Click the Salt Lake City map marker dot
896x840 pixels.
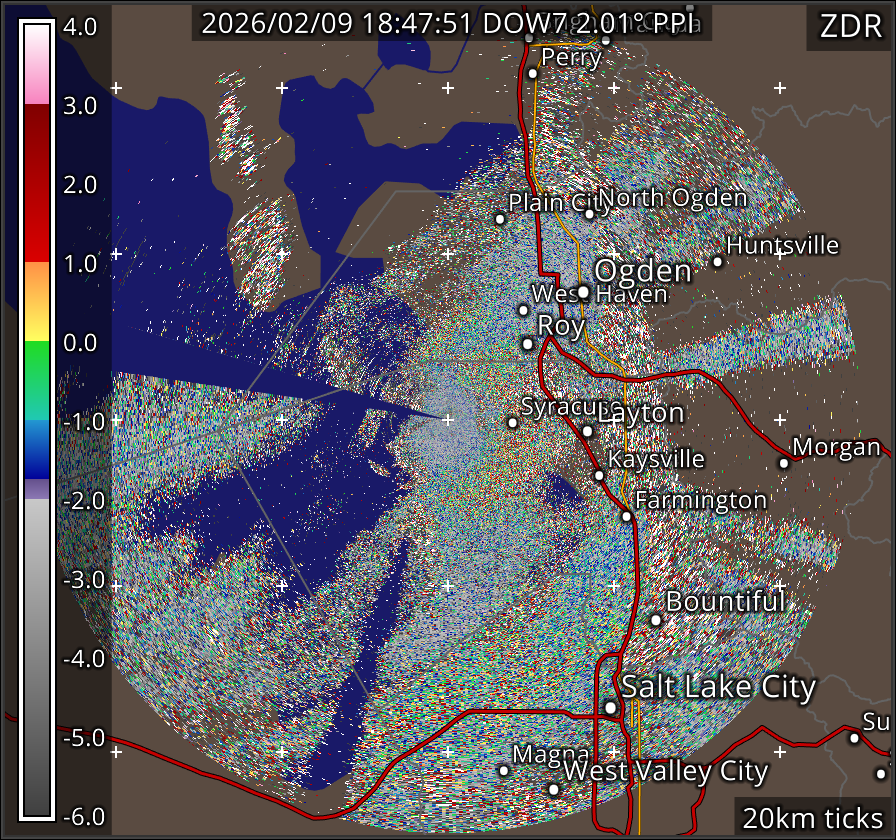click(x=611, y=708)
